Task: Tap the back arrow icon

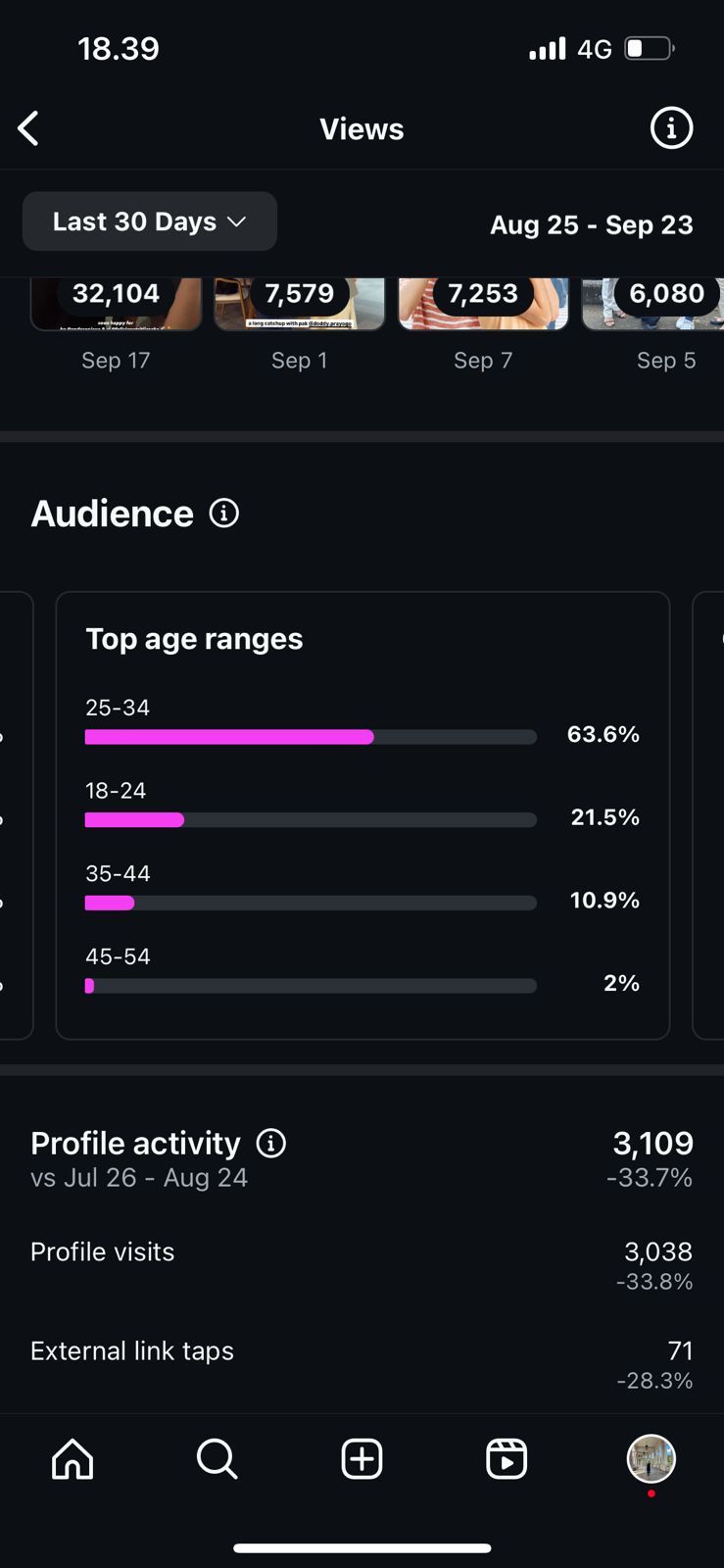Action: click(x=29, y=128)
